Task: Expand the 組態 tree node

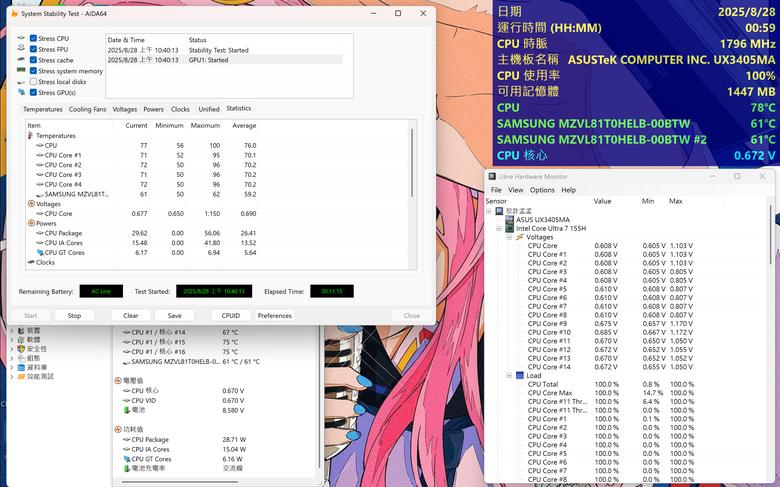Action: tap(12, 358)
